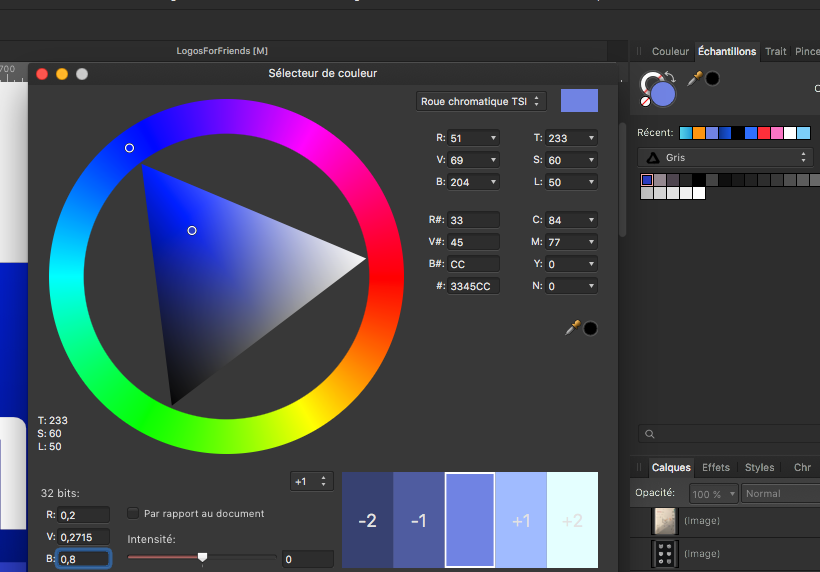Viewport: 820px width, 572px height.
Task: Set no color with the red slash icon
Action: tap(645, 101)
